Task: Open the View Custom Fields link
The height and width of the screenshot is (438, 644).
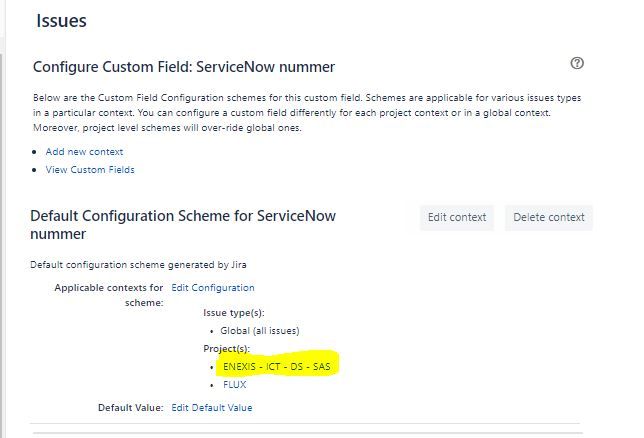Action: (x=90, y=170)
